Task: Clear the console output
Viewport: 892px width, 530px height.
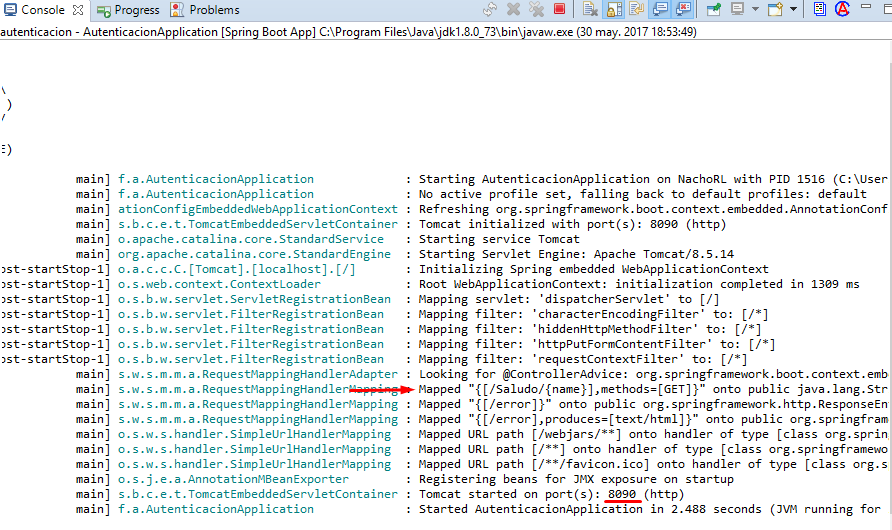Action: pyautogui.click(x=590, y=10)
